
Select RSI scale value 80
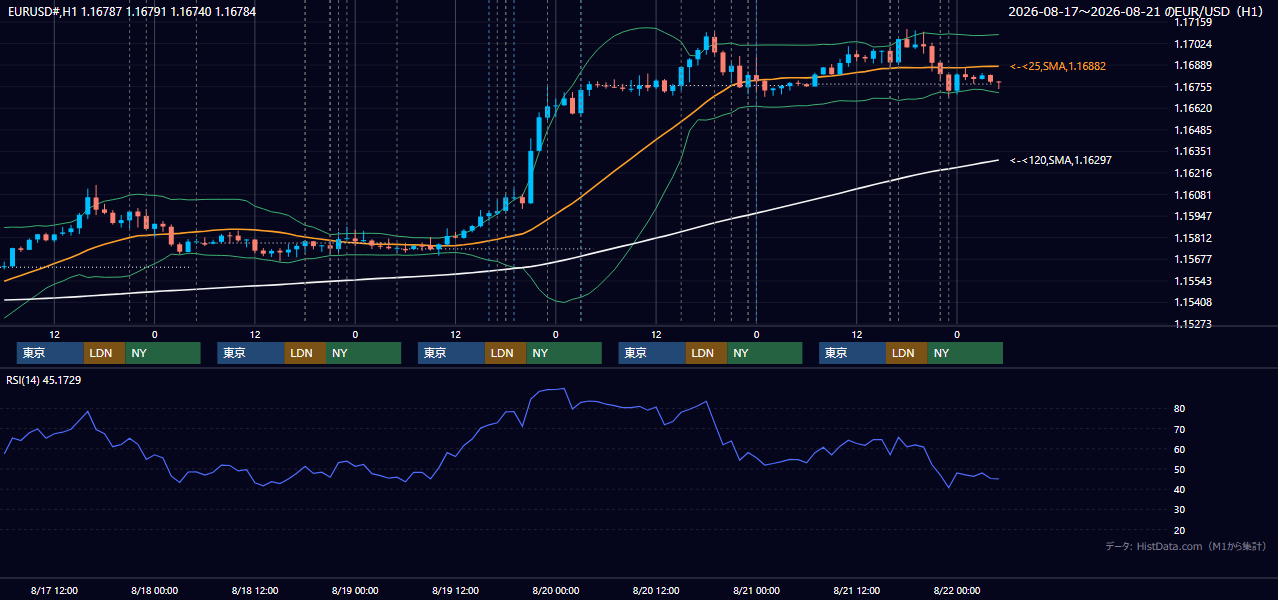(1180, 409)
